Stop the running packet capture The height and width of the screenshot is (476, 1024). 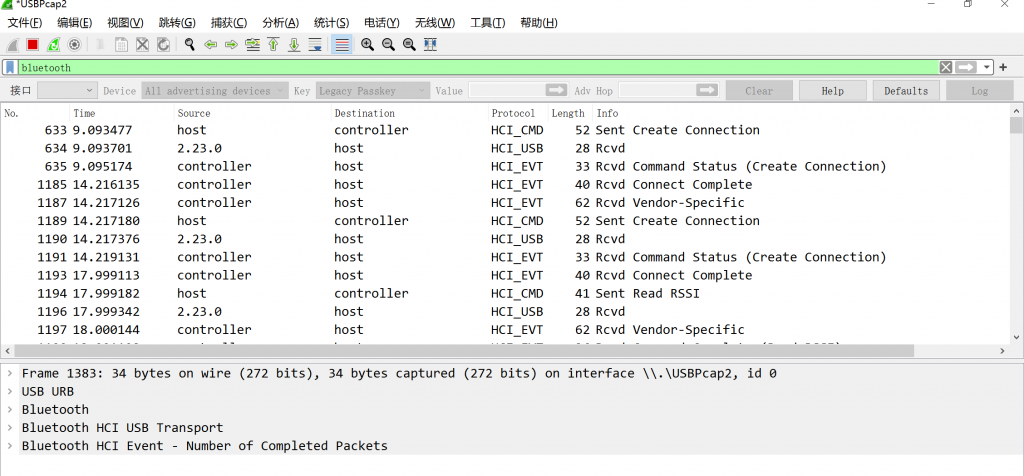(32, 44)
